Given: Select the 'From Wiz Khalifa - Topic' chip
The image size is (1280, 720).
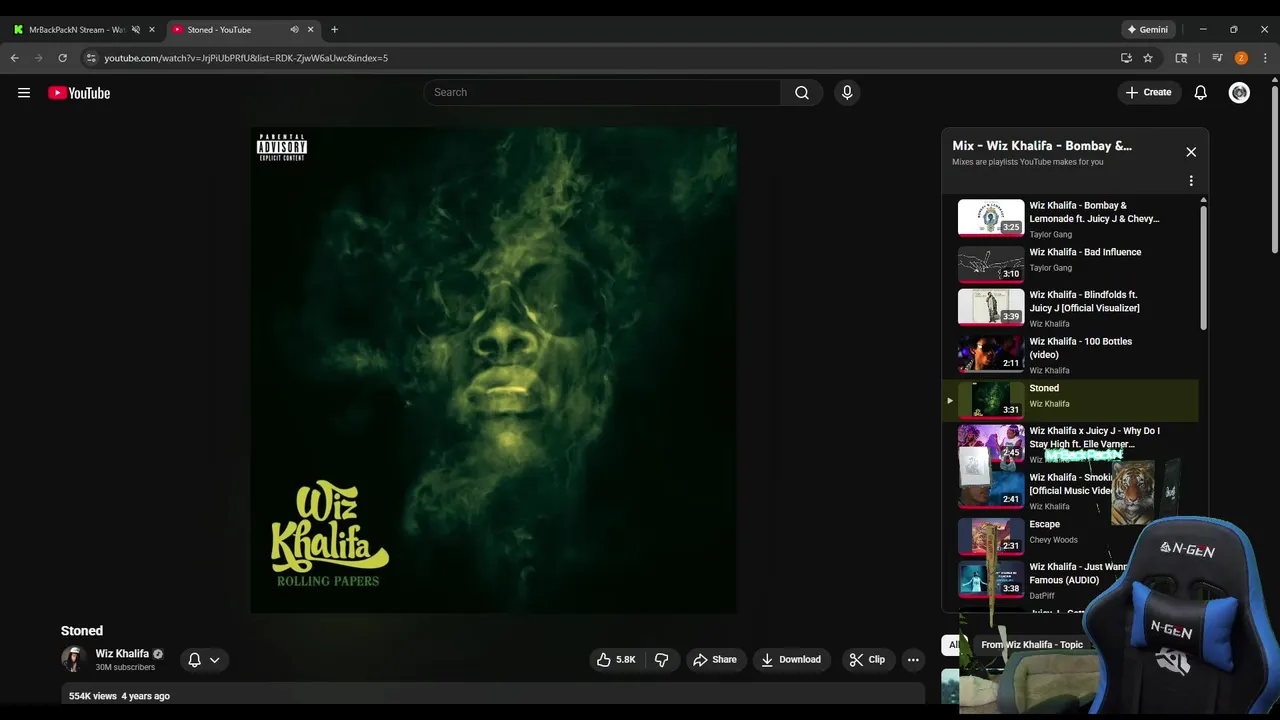Looking at the screenshot, I should pos(1032,645).
